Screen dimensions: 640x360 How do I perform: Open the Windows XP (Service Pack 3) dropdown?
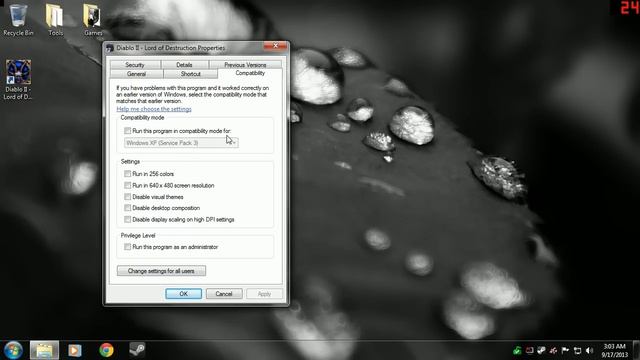click(x=181, y=143)
